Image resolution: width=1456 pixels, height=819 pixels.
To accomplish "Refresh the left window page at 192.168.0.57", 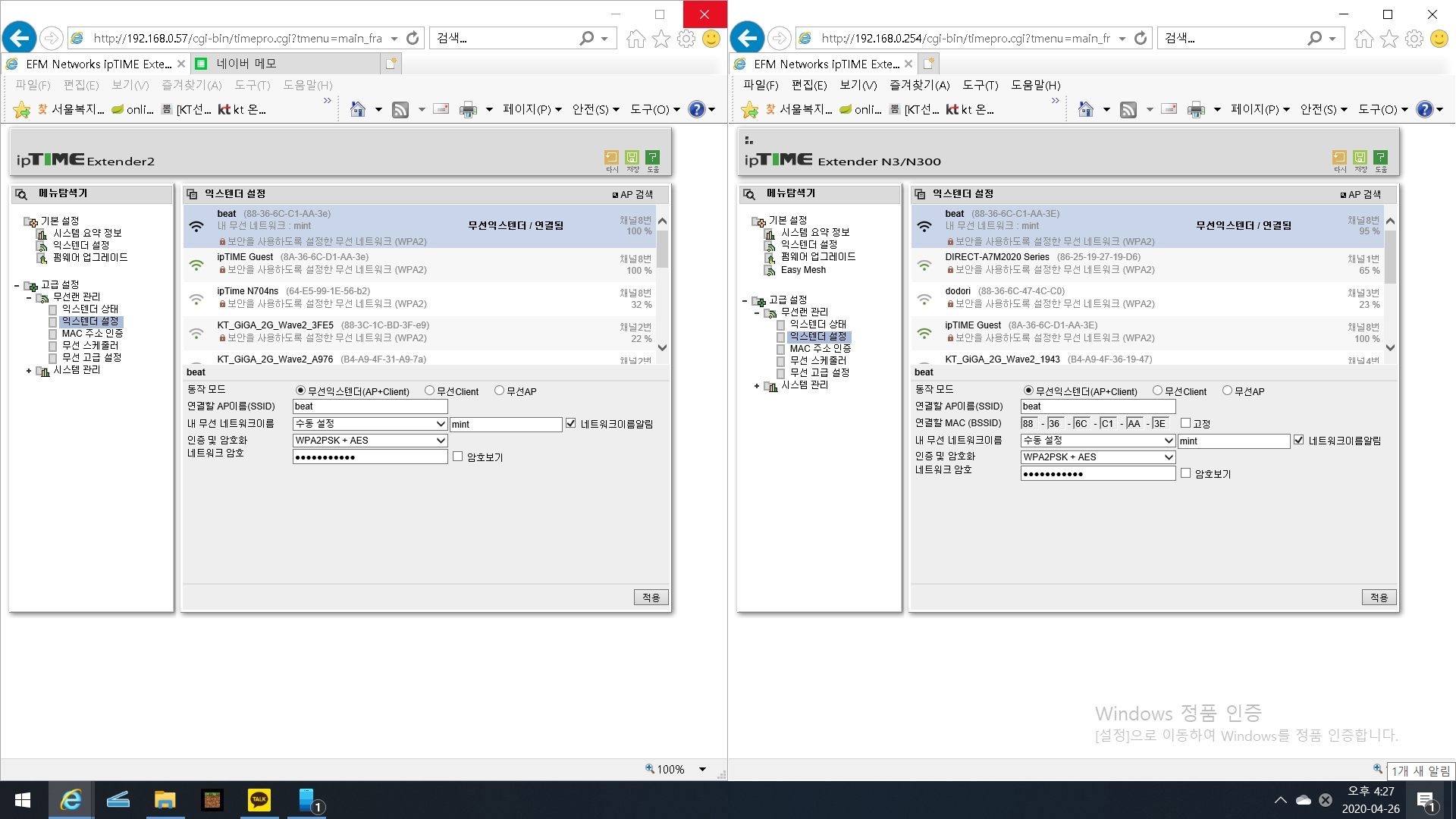I will point(413,38).
